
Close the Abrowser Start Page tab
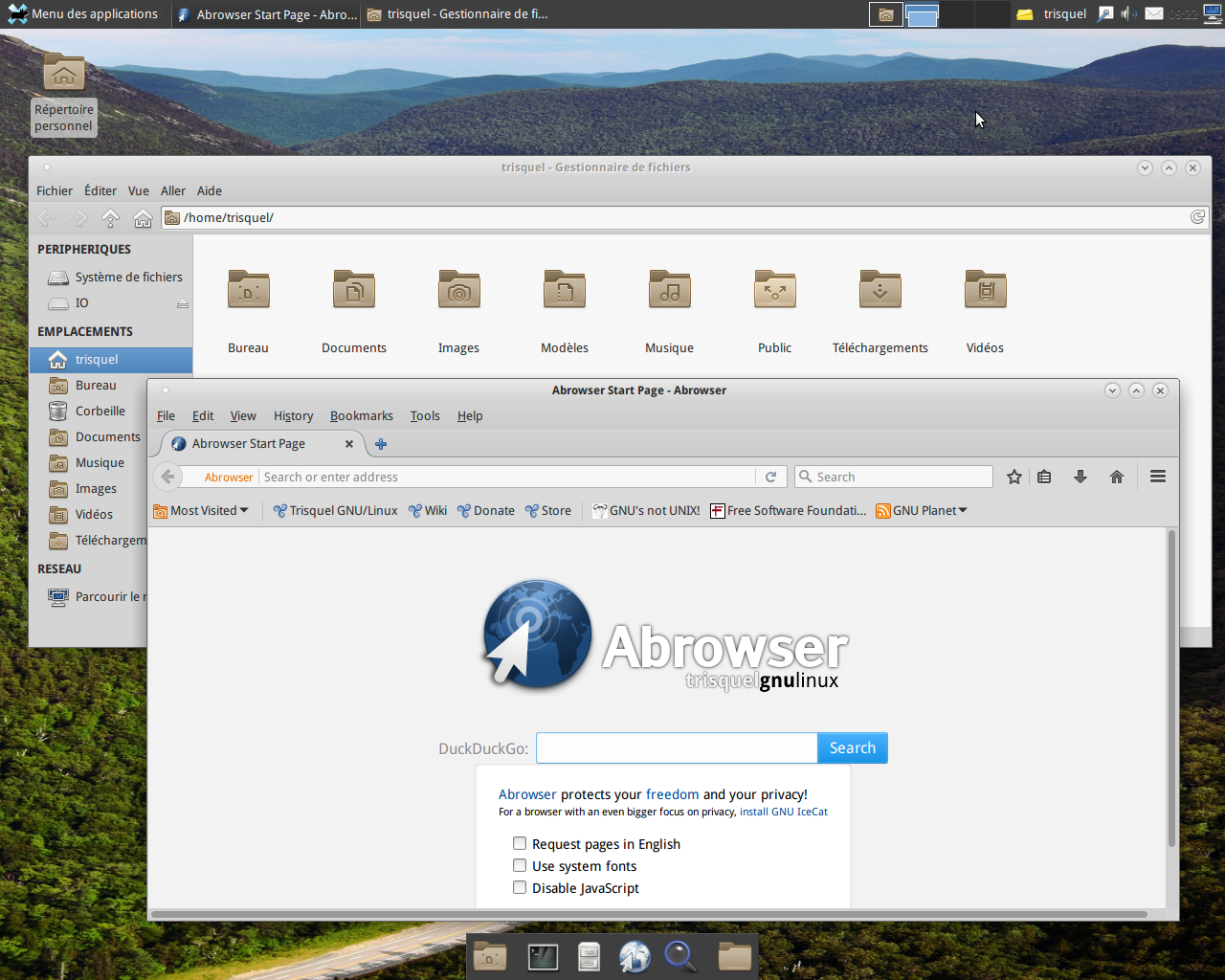coord(349,444)
